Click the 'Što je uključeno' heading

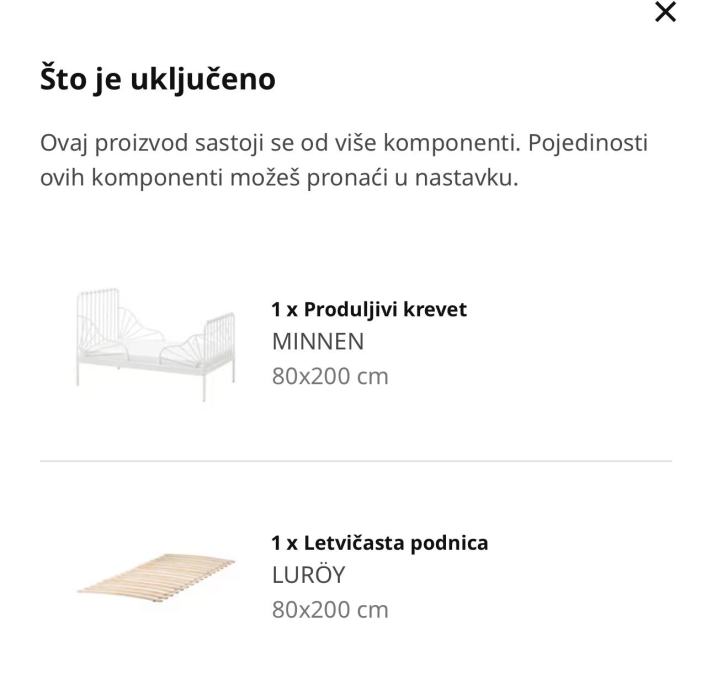(157, 79)
